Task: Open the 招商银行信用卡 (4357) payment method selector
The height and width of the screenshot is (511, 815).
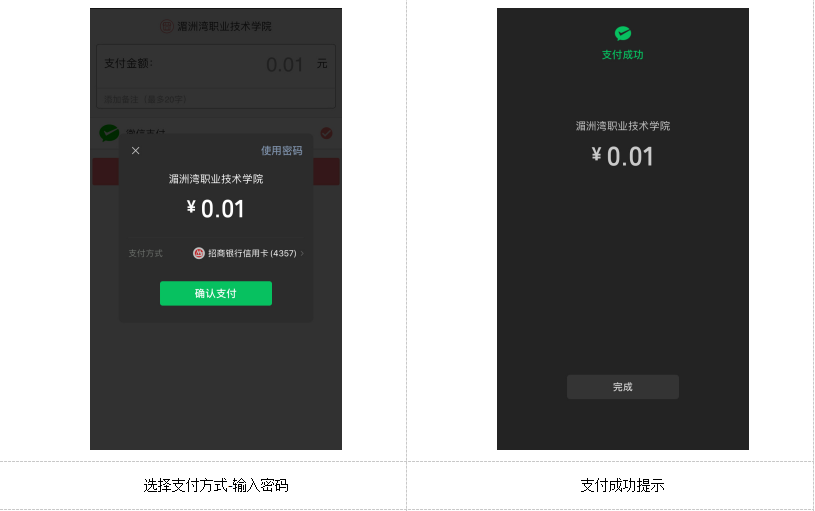Action: [248, 253]
